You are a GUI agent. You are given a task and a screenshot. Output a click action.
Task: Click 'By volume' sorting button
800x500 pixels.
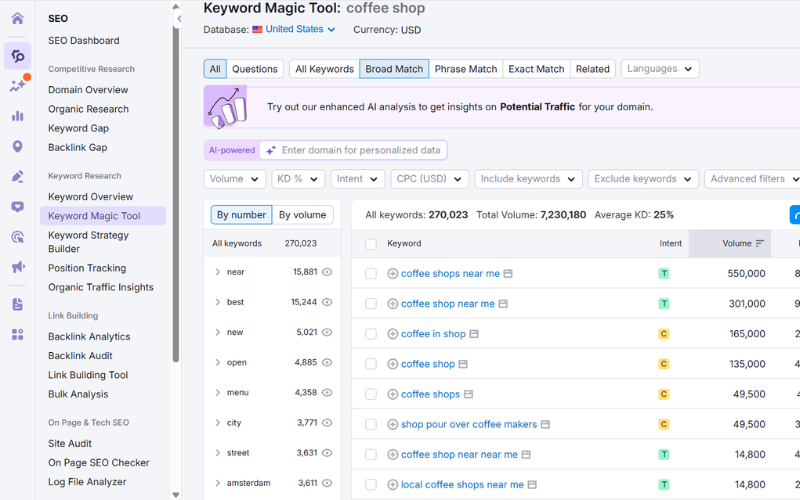[302, 215]
